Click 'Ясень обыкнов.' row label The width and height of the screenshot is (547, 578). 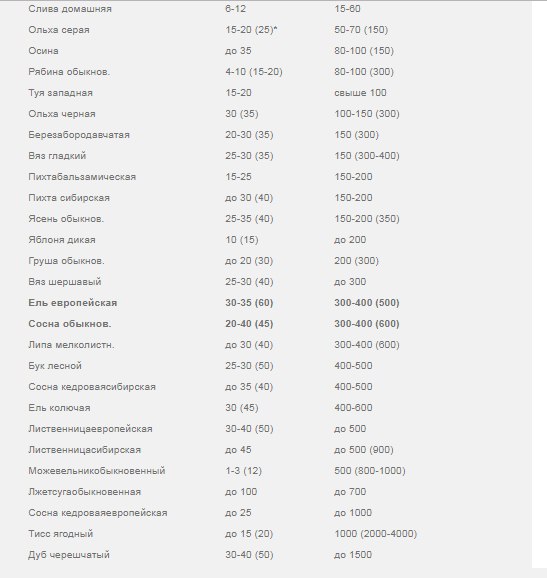[x=66, y=219]
